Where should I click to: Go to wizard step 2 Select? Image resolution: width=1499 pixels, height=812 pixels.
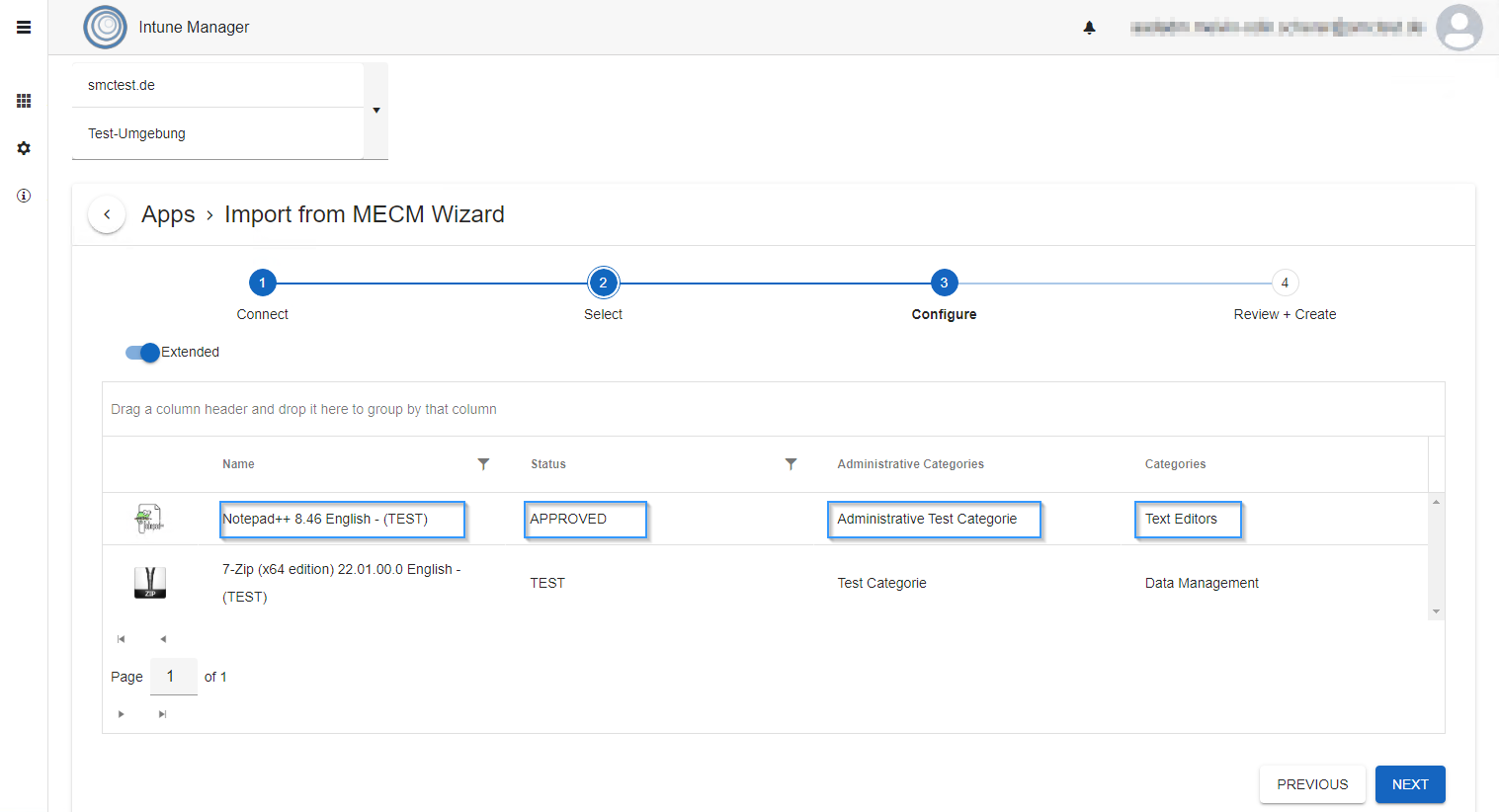603,283
